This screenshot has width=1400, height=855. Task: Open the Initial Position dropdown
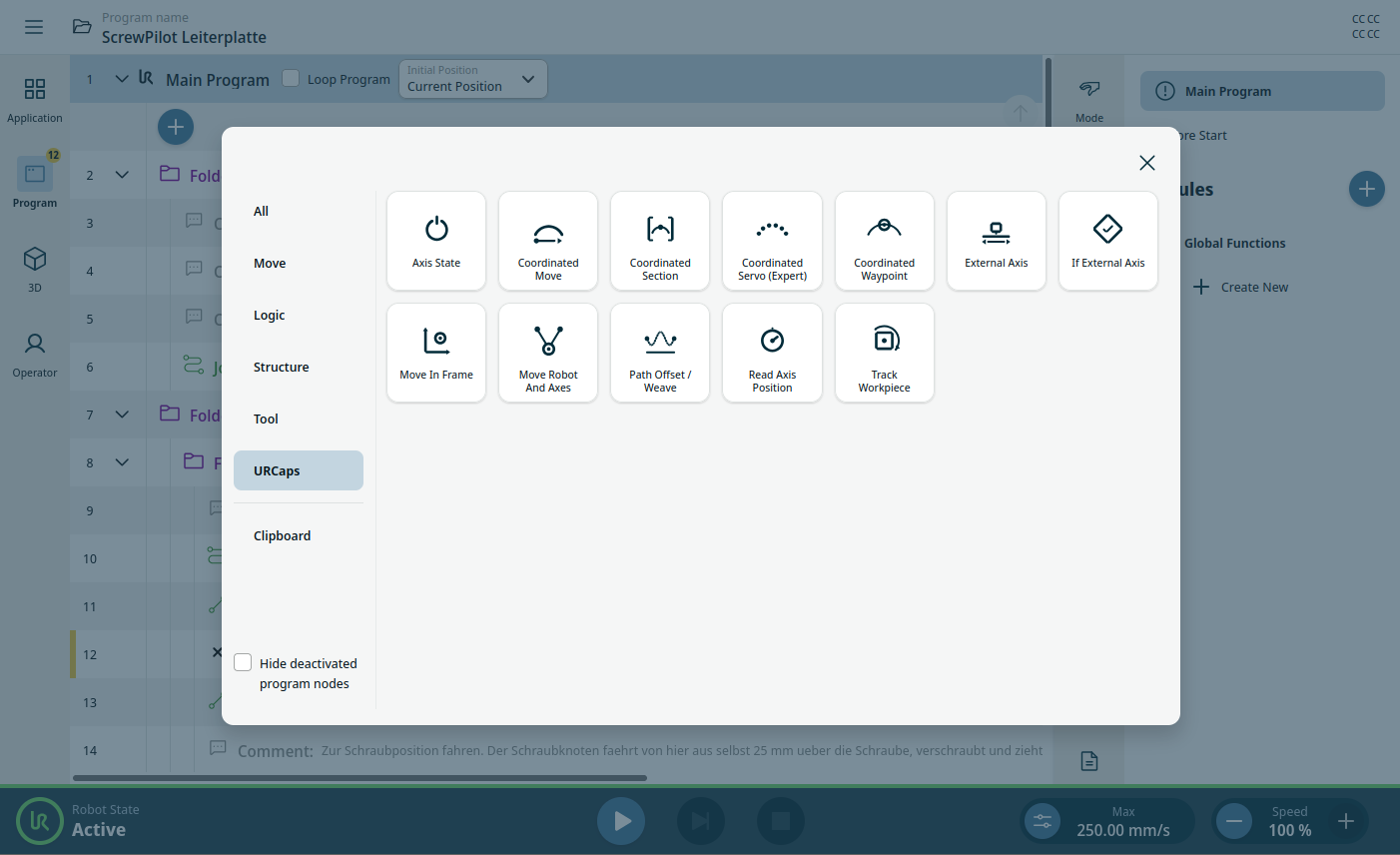pyautogui.click(x=473, y=79)
